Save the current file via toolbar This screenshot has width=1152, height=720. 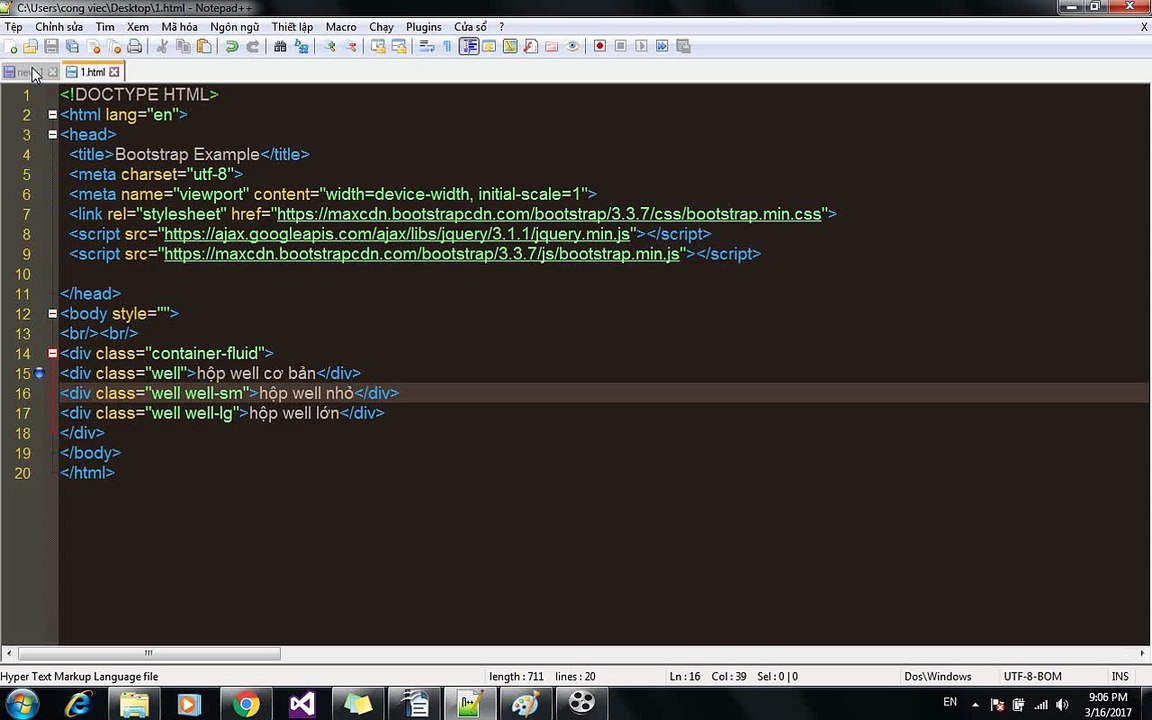pos(51,46)
